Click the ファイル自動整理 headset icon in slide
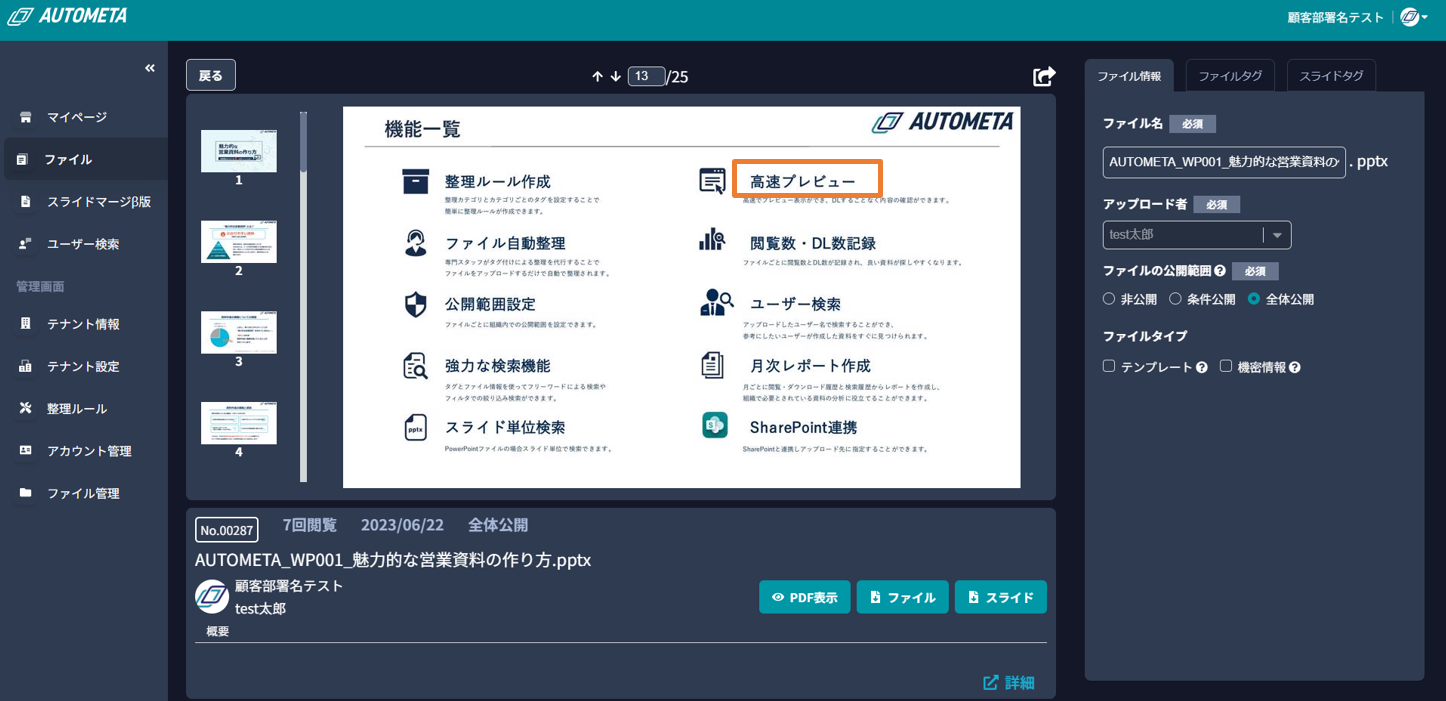Screen dimensions: 1446x701 416,243
